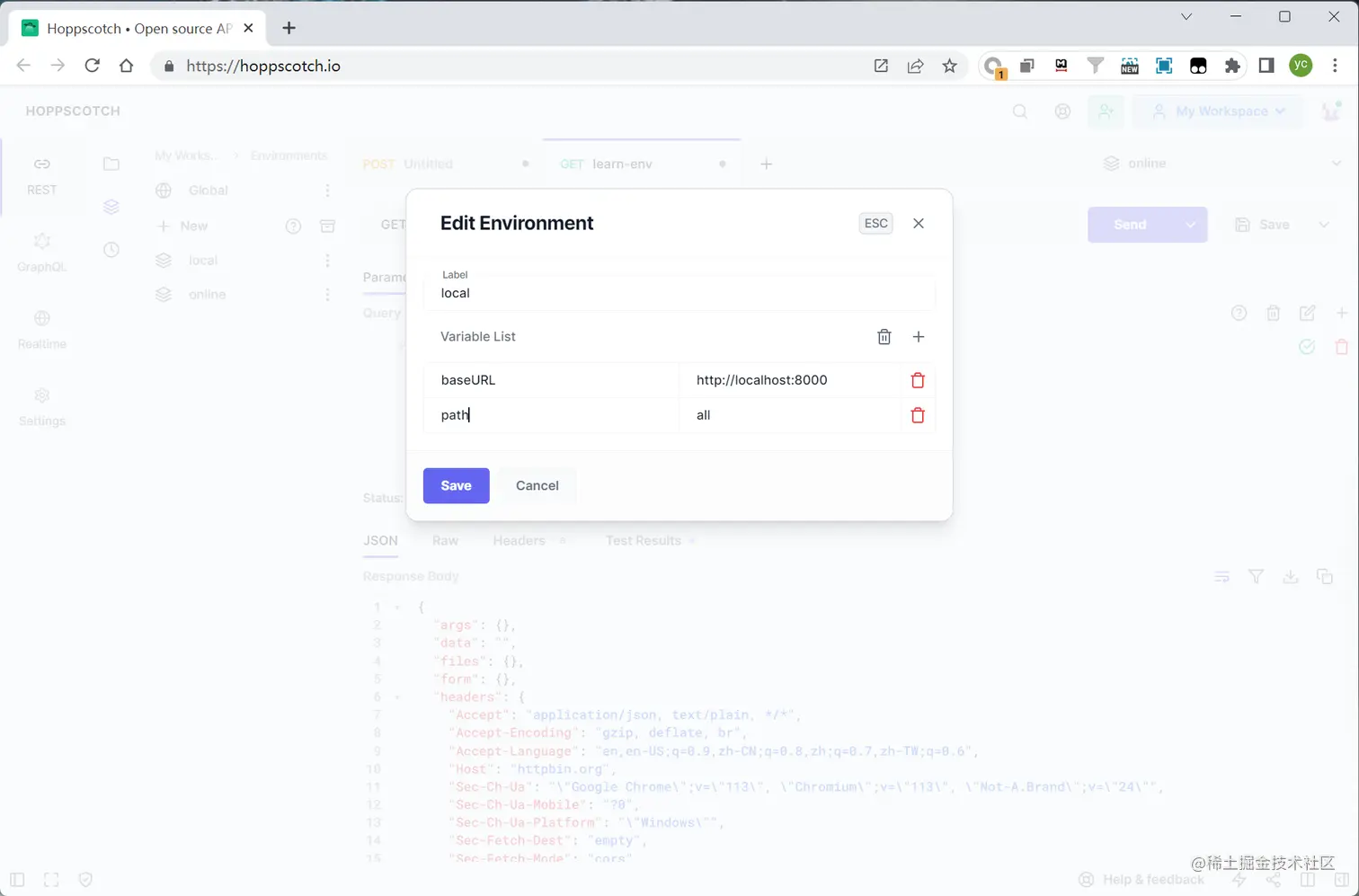Switch to POST Untitled request tab
The width and height of the screenshot is (1359, 896).
(446, 164)
